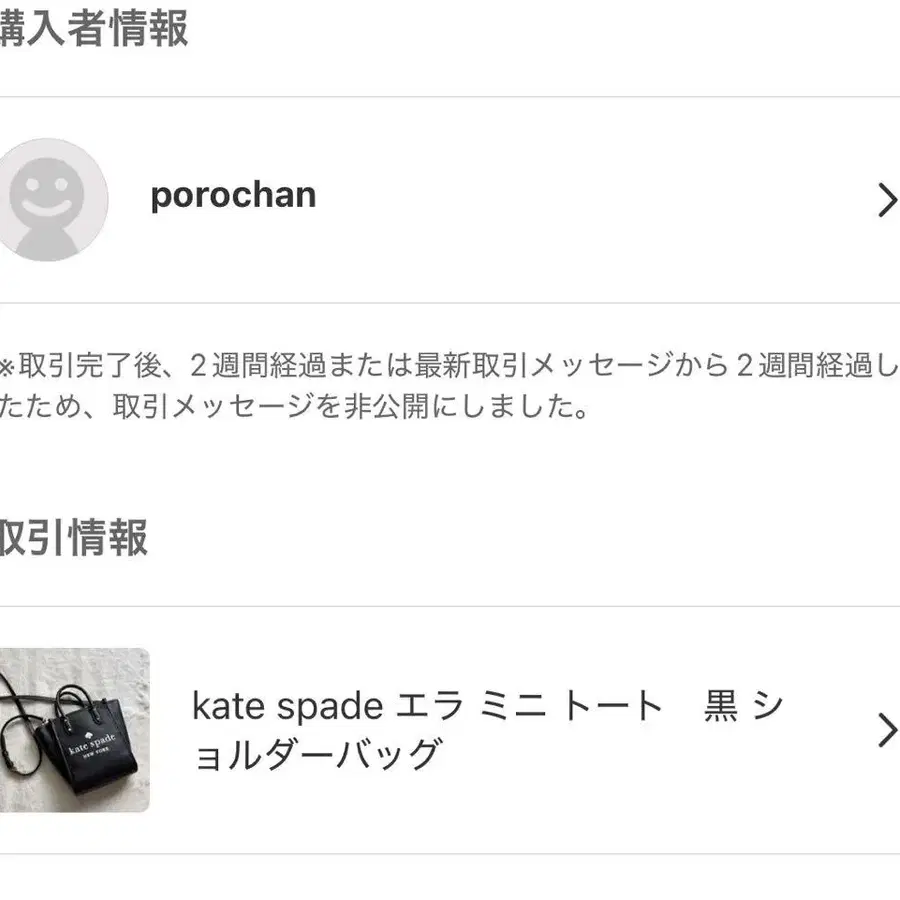Open the kate spade item via the chevron

pos(887,730)
